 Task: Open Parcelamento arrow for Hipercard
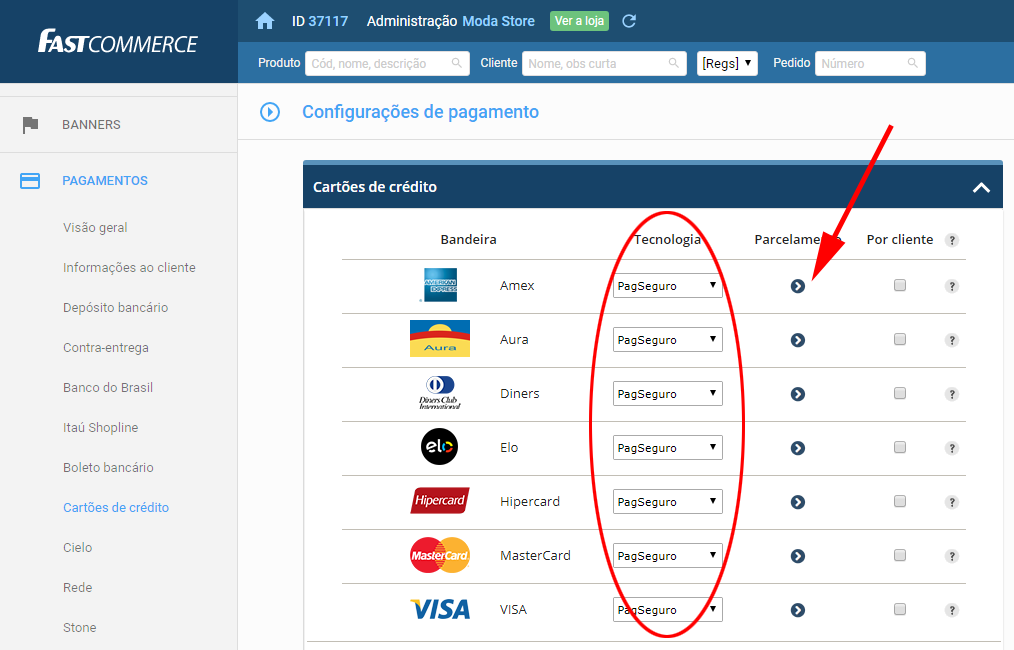pyautogui.click(x=797, y=502)
